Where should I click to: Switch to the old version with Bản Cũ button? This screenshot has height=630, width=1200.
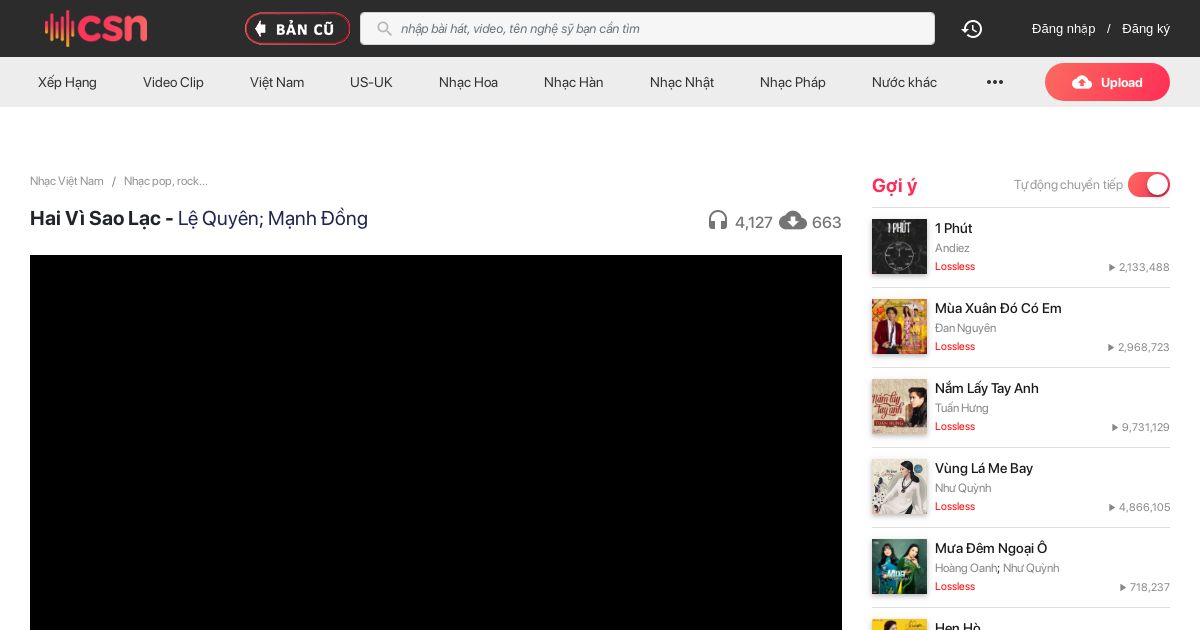pyautogui.click(x=297, y=29)
